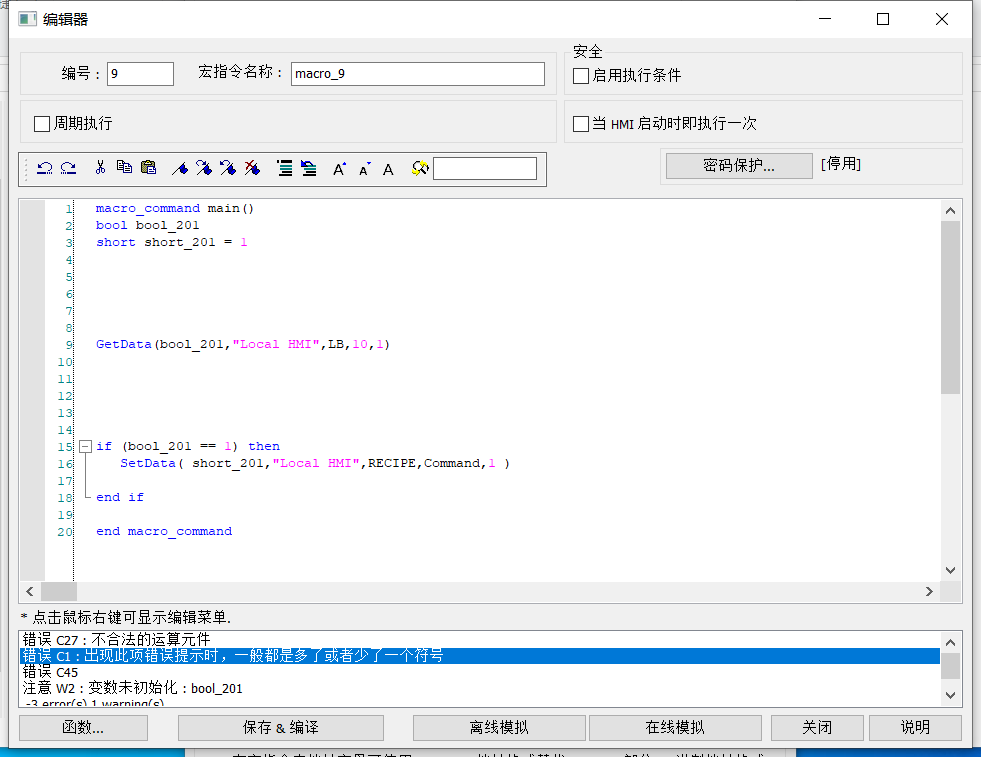Check the 启用执行条件 option
Viewport: 981px width, 757px height.
(581, 76)
